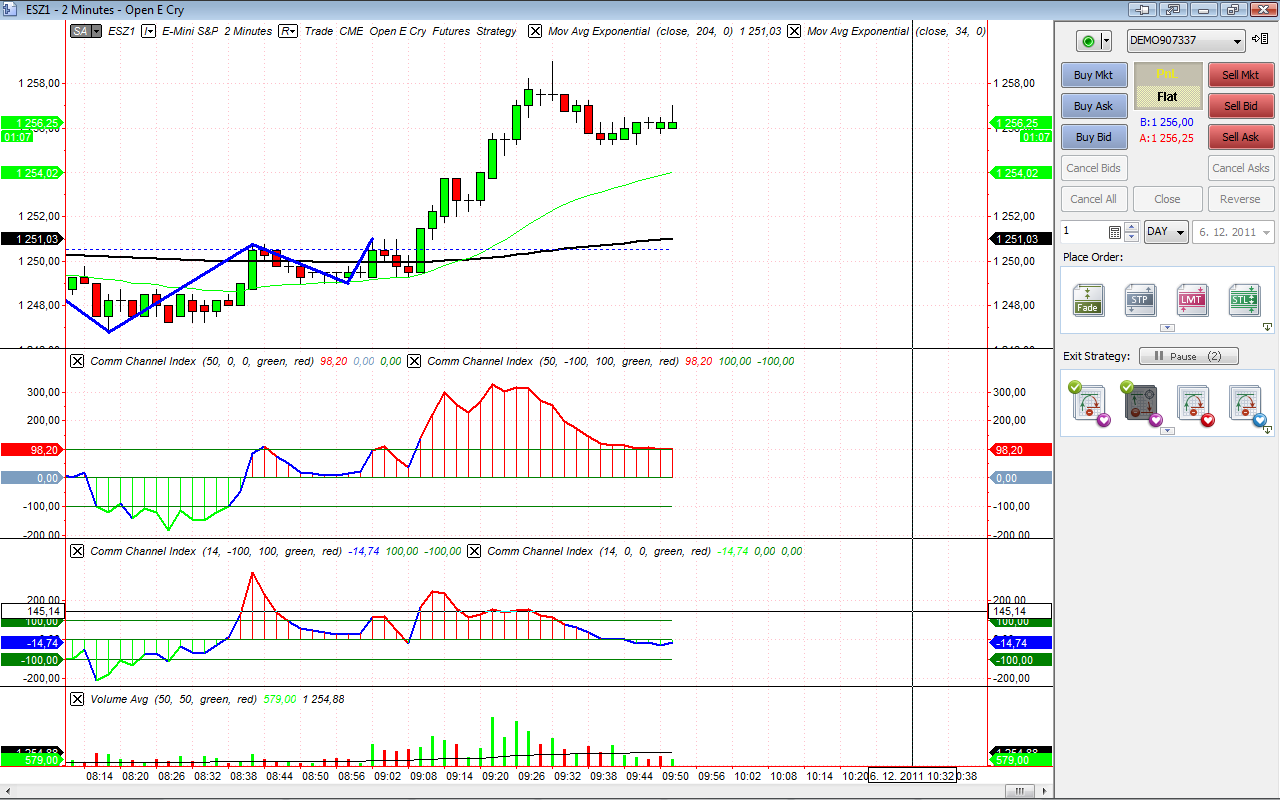The image size is (1280, 800).
Task: Click the bid price B:1 256,00
Action: pos(1167,122)
